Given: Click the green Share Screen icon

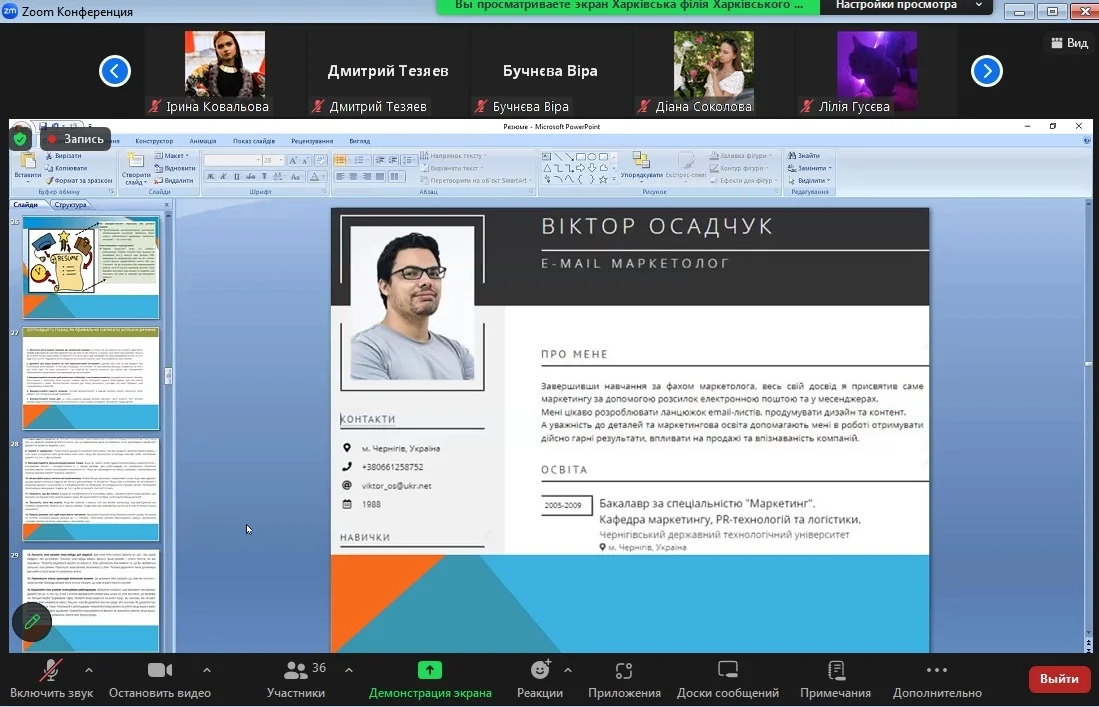Looking at the screenshot, I should pos(430,670).
